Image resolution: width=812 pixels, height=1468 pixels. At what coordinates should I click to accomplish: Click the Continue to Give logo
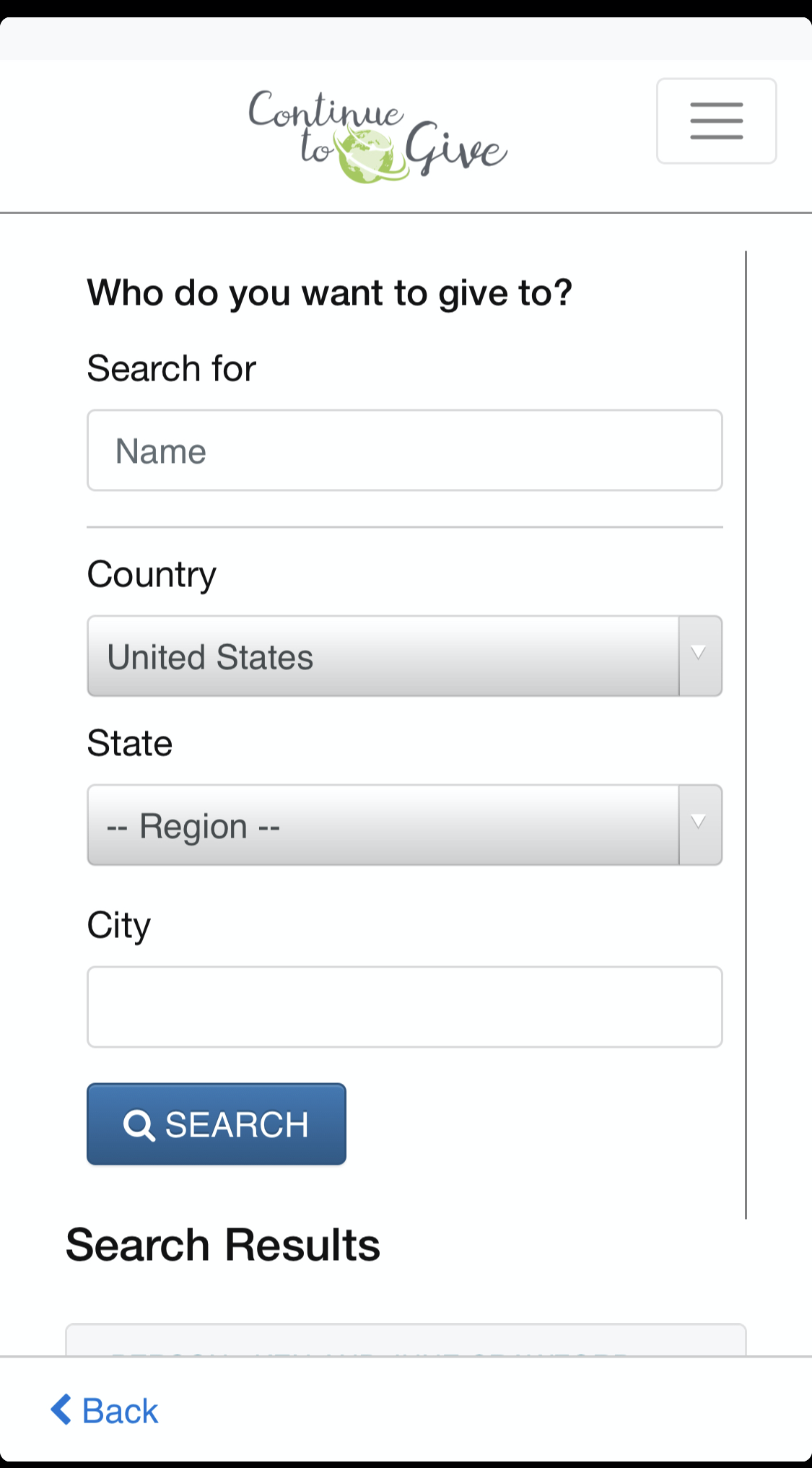(x=377, y=136)
